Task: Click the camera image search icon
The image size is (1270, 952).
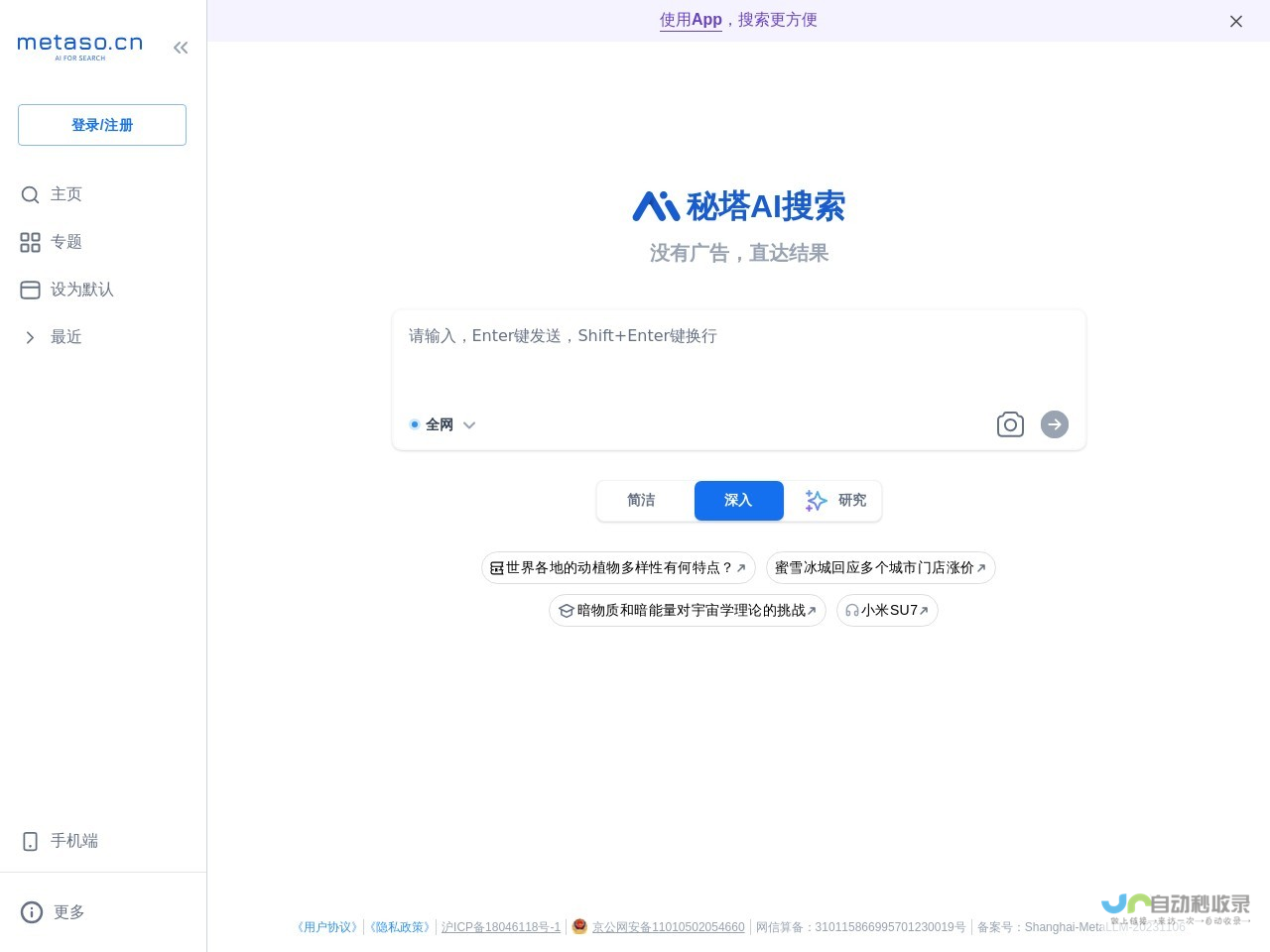Action: 1010,424
